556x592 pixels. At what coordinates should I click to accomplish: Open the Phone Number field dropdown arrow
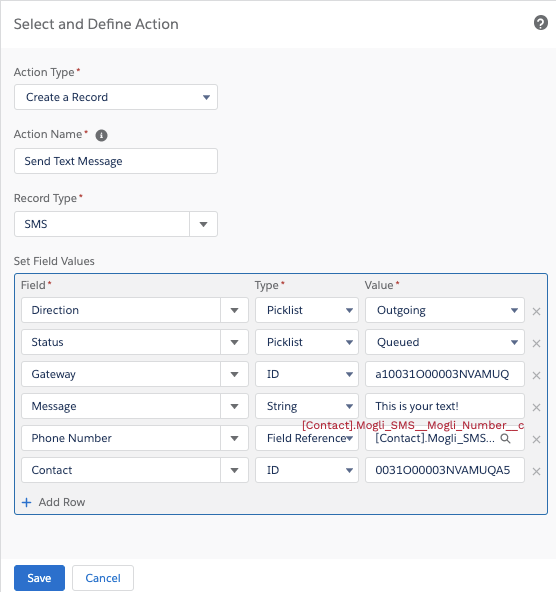pos(234,438)
